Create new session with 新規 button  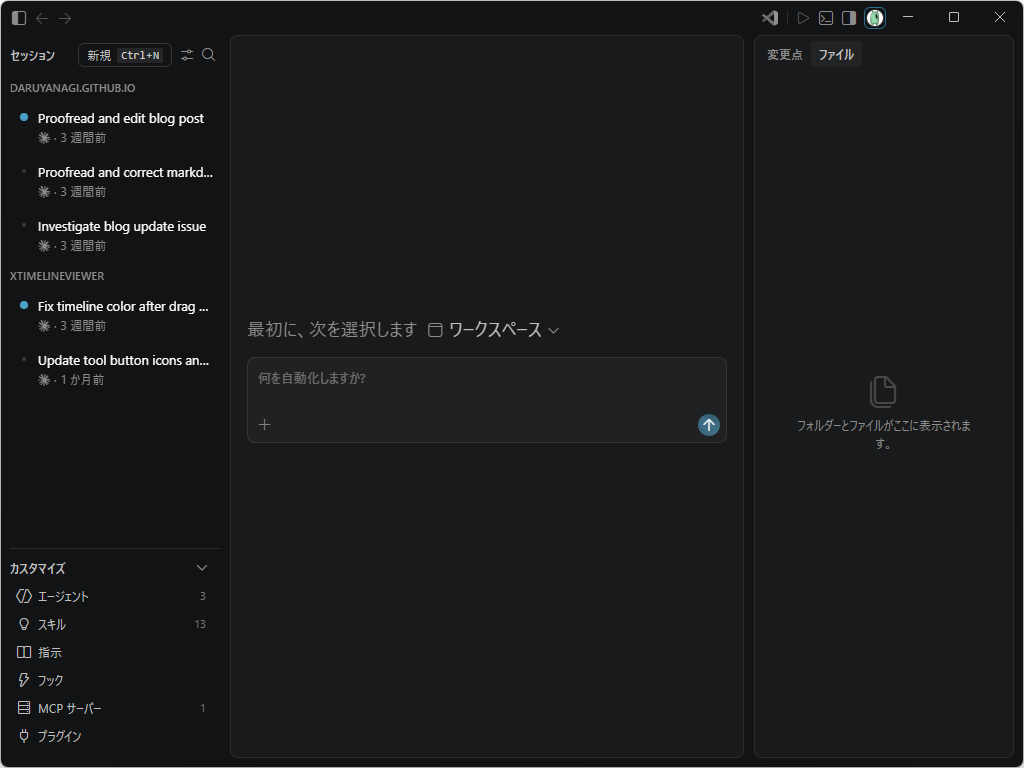[x=125, y=56]
